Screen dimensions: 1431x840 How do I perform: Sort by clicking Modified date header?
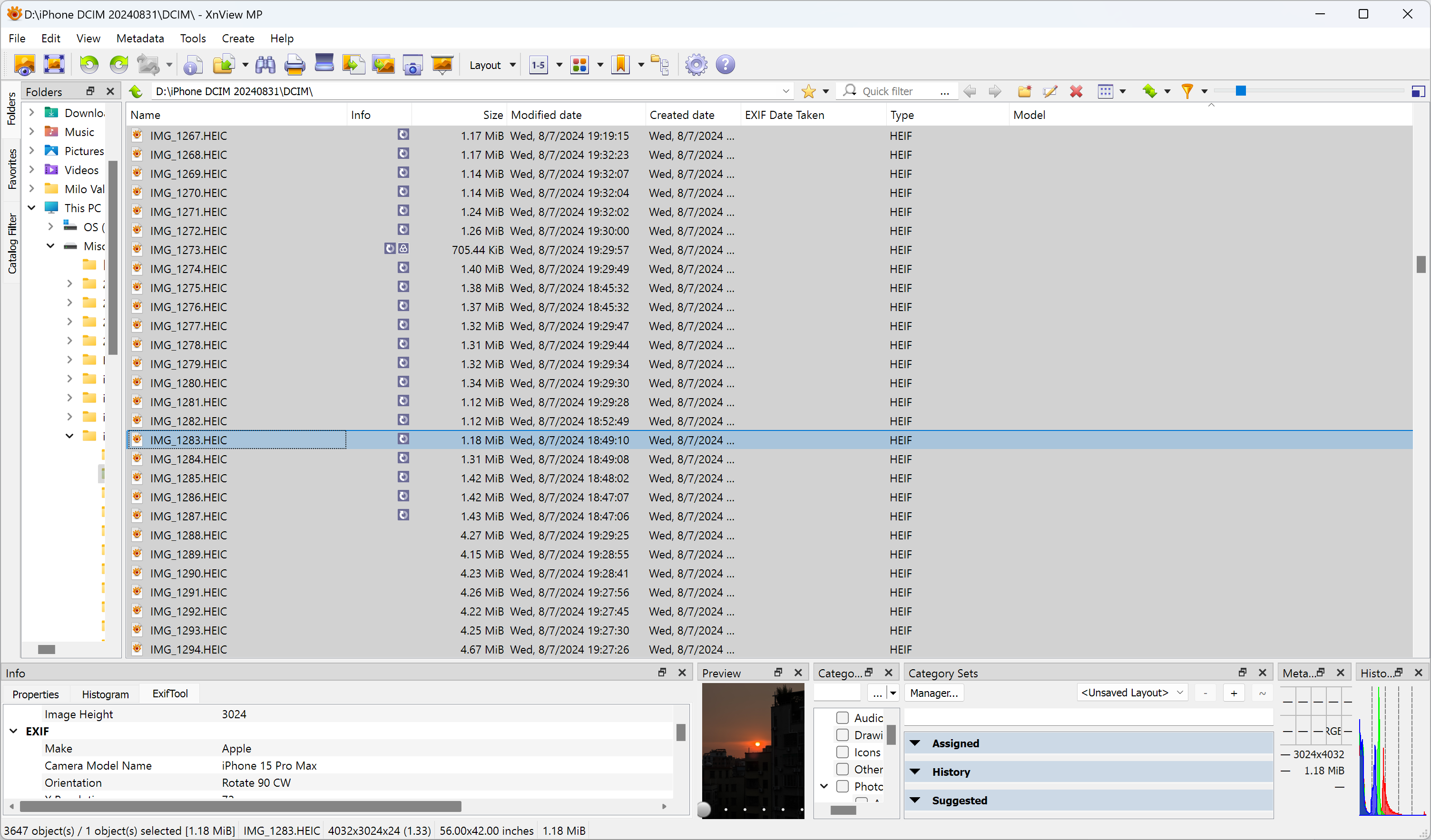click(546, 115)
